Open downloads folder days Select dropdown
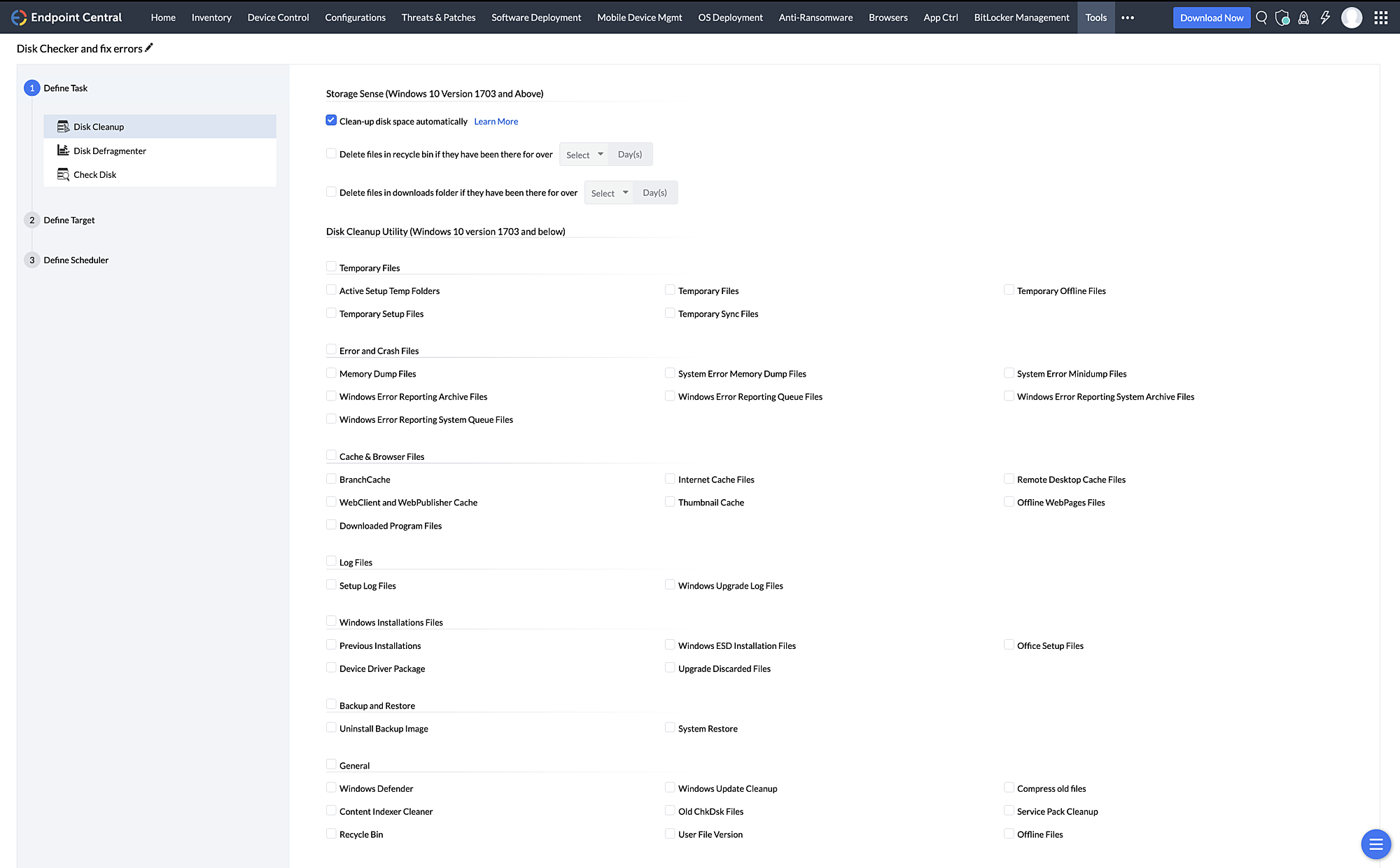Image resolution: width=1400 pixels, height=868 pixels. pos(609,193)
